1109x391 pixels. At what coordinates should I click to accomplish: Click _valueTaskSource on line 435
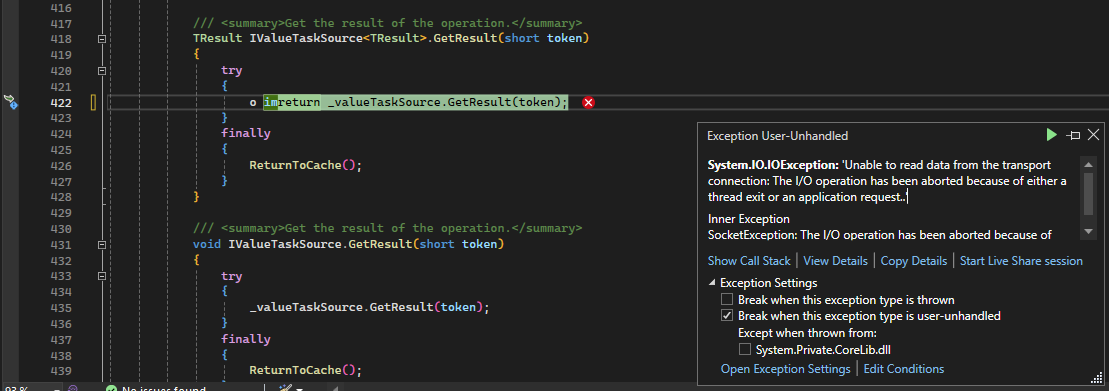(x=306, y=308)
